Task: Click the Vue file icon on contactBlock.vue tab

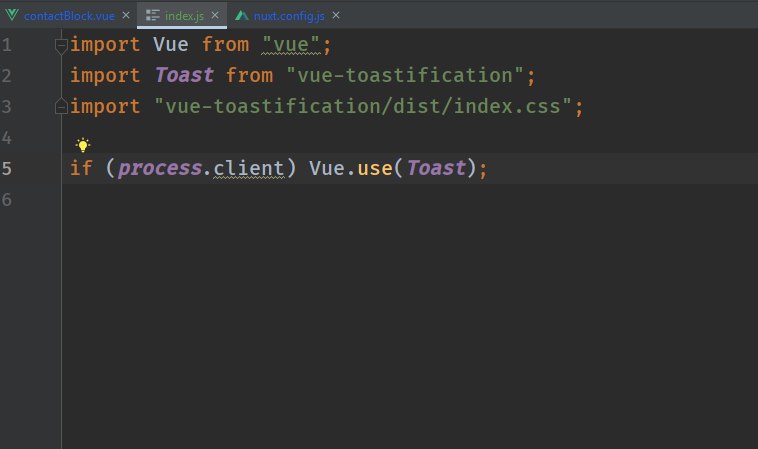Action: point(12,15)
